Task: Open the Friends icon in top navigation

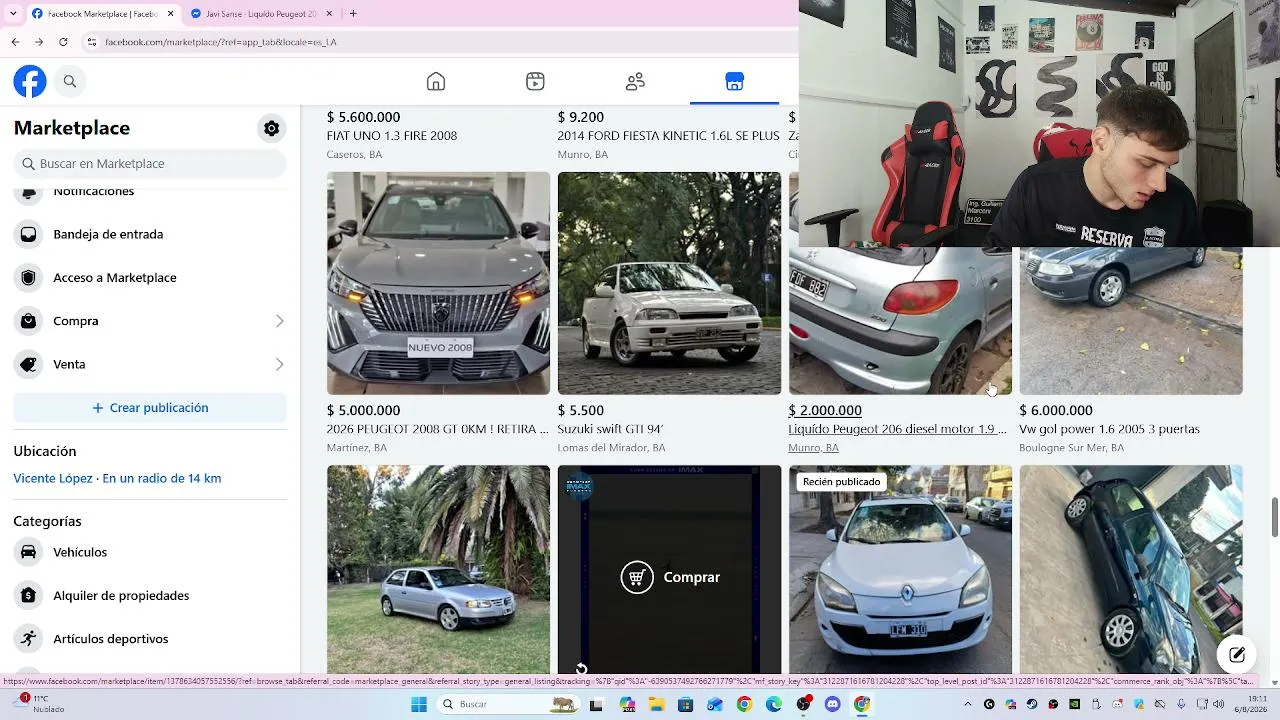Action: coord(635,81)
